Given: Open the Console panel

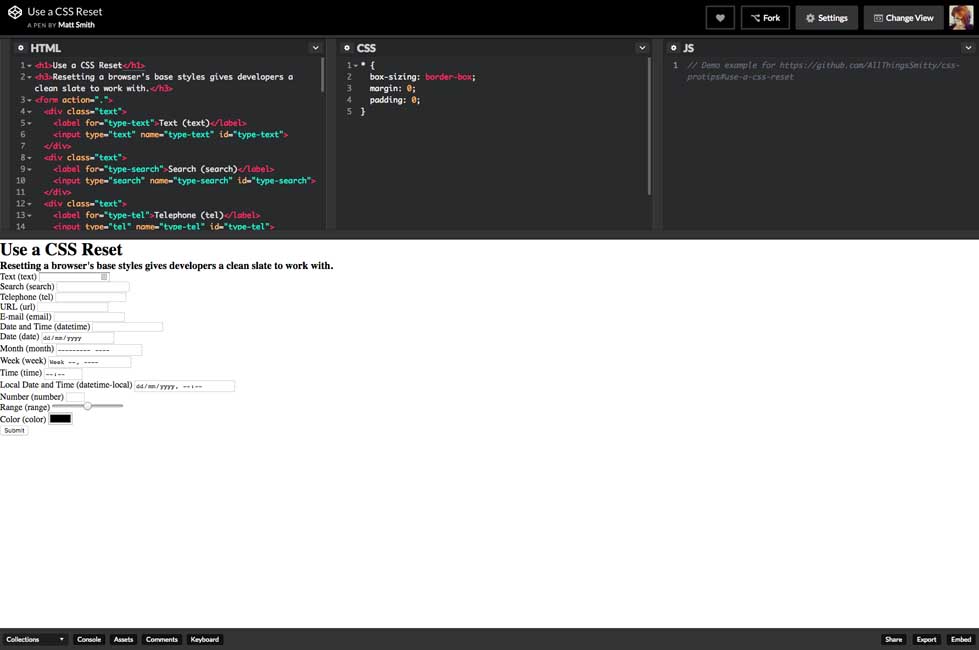Looking at the screenshot, I should 89,639.
